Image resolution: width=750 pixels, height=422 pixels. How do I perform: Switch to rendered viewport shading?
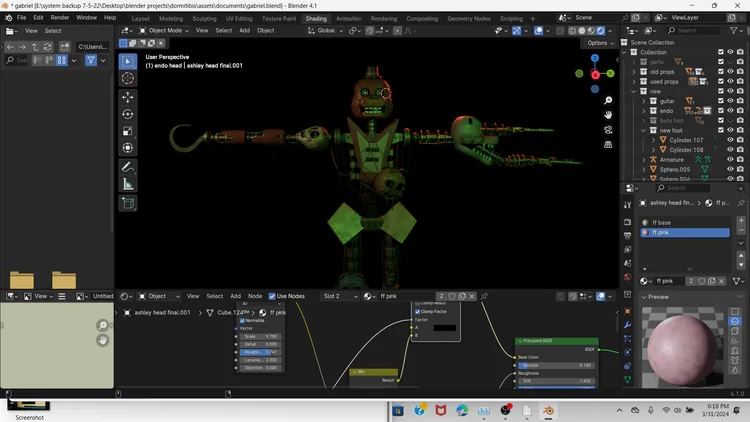pos(601,31)
